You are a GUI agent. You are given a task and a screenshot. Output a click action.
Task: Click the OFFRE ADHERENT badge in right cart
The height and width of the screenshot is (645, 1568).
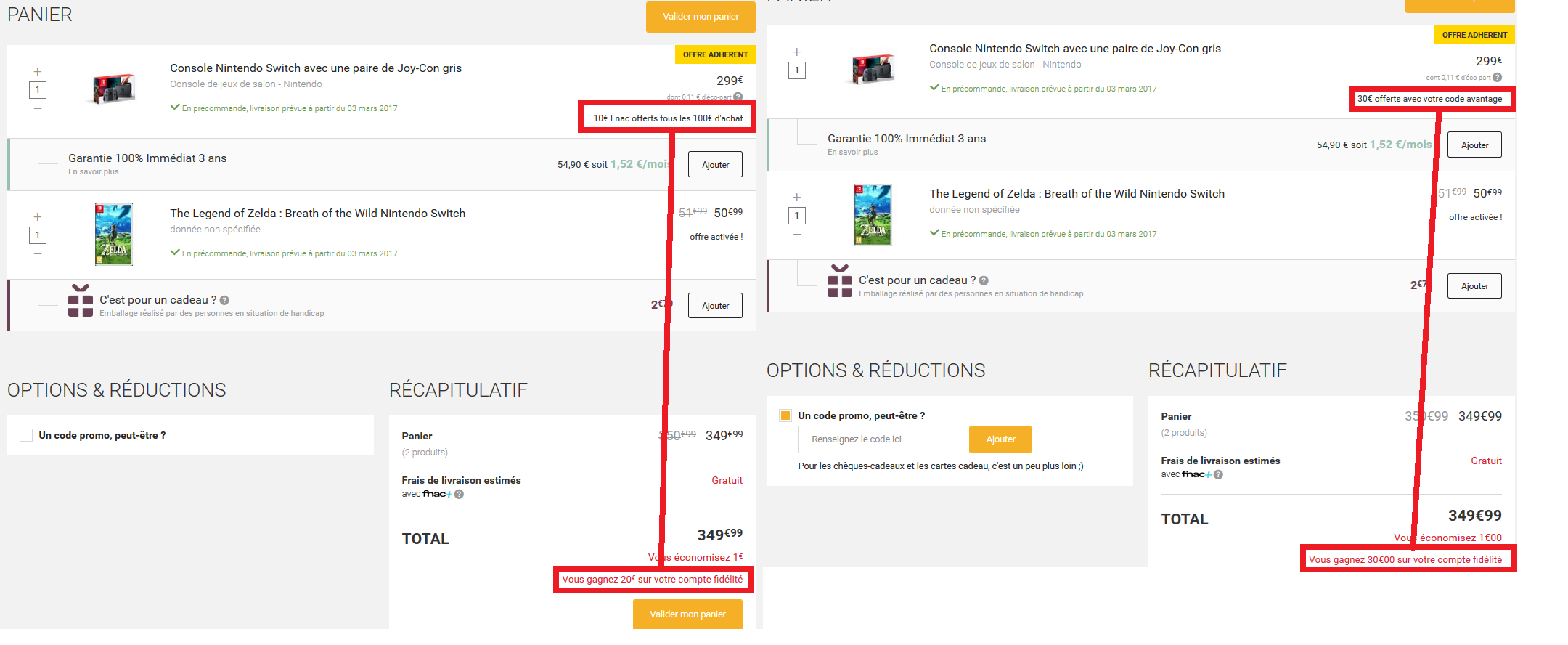point(1474,35)
